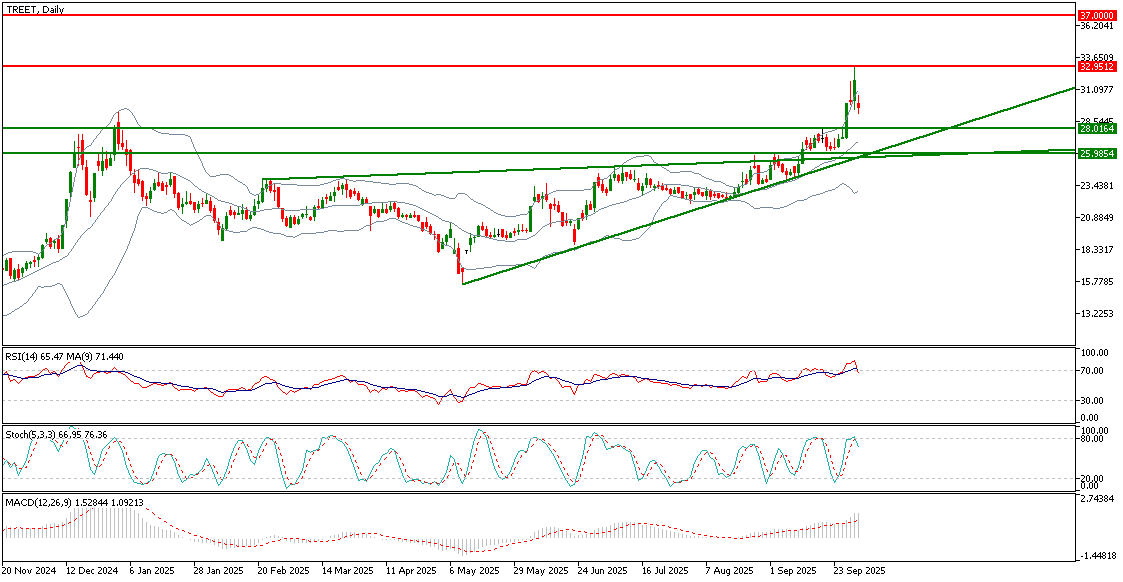Select the red 37.0000 price label
The image size is (1123, 582).
point(1097,16)
